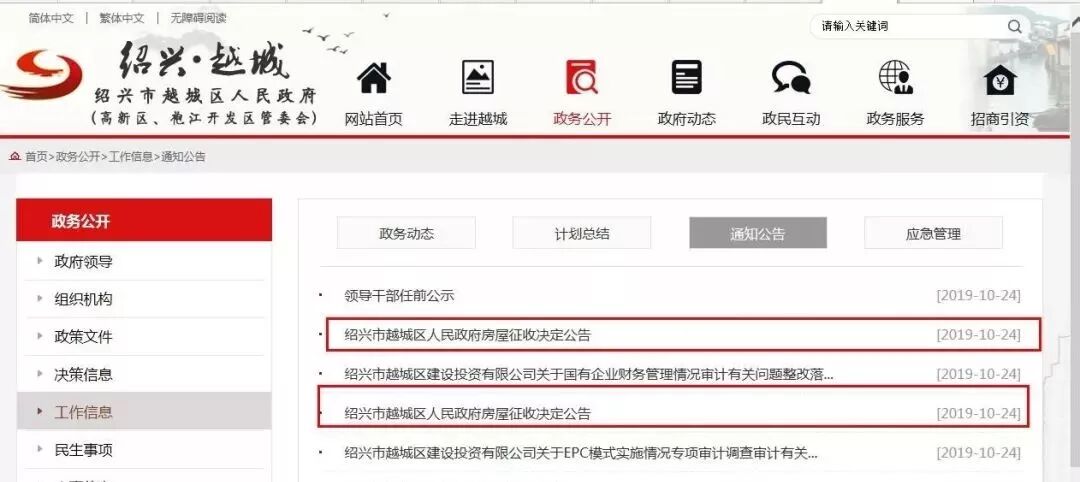Switch language to 繁体中文
Screen dimensions: 1080x482
tap(122, 18)
